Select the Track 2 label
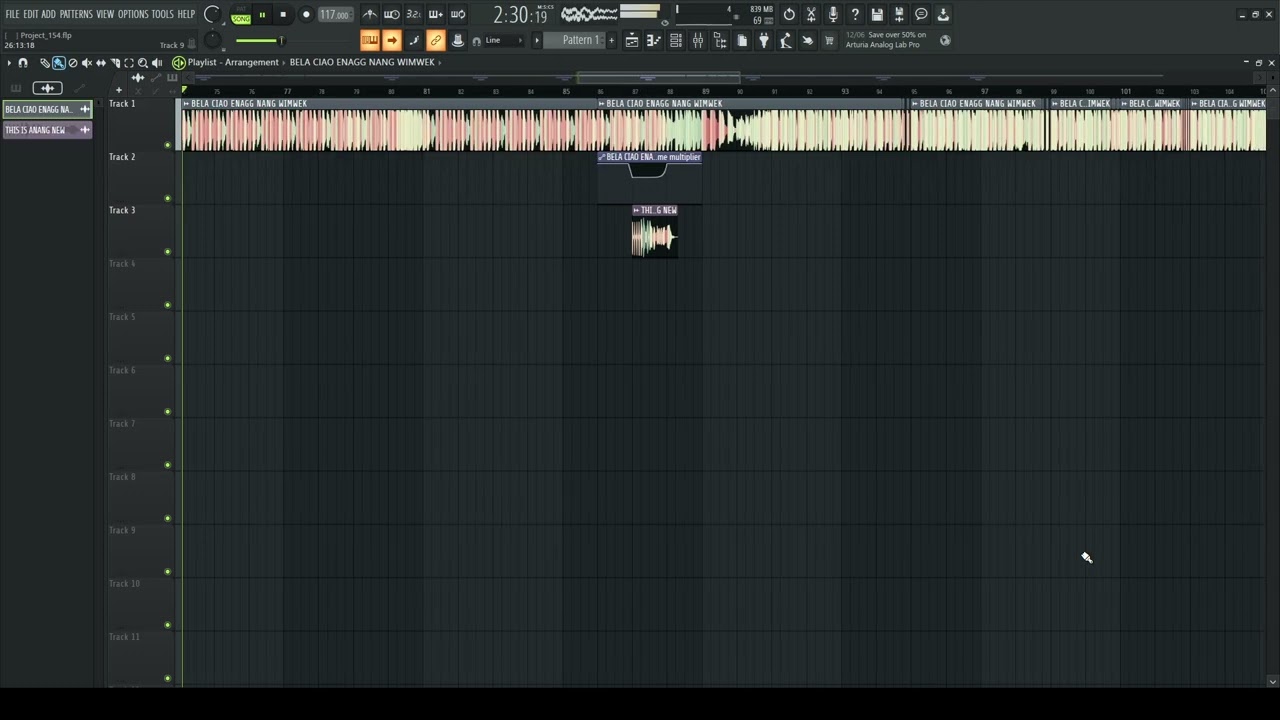Viewport: 1280px width, 720px height. point(122,157)
